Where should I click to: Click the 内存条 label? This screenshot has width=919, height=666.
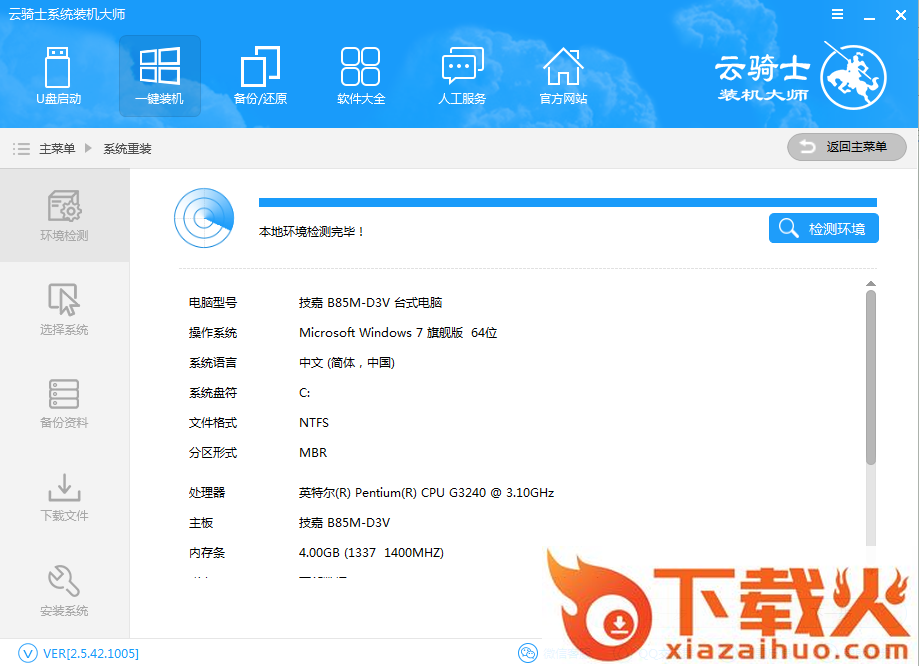(207, 552)
